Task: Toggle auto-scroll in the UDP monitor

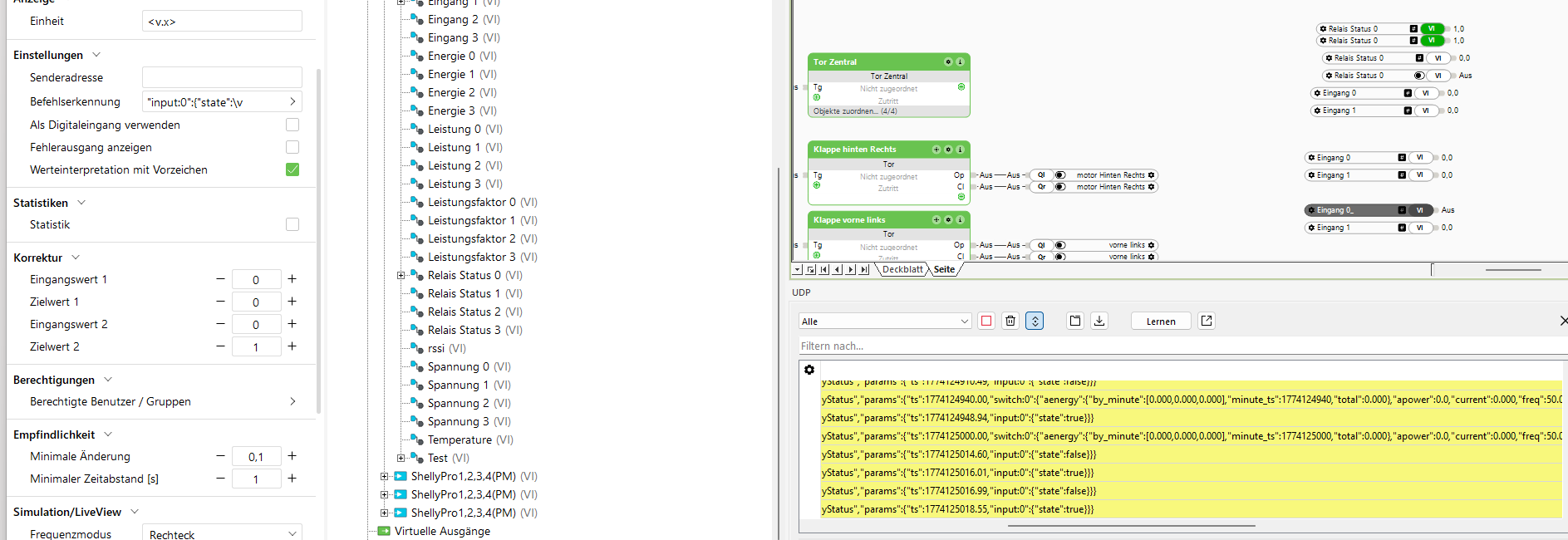Action: [1035, 321]
